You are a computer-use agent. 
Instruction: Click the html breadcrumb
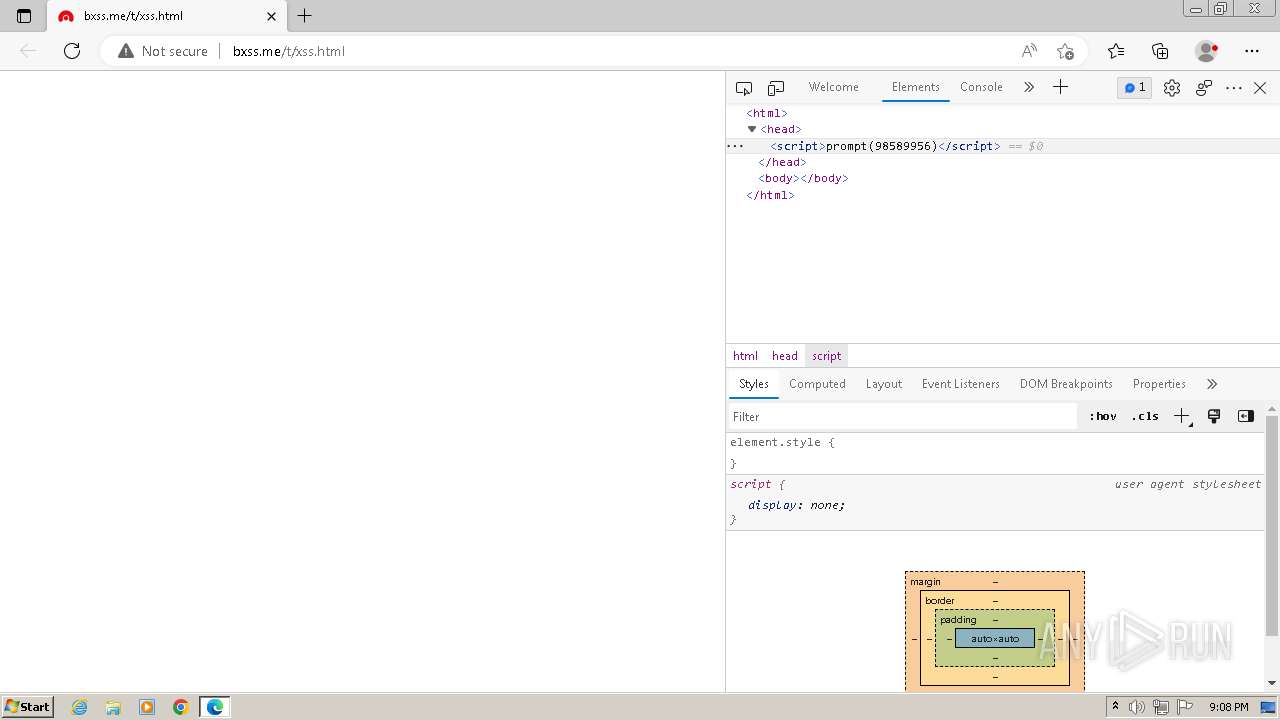tap(745, 356)
